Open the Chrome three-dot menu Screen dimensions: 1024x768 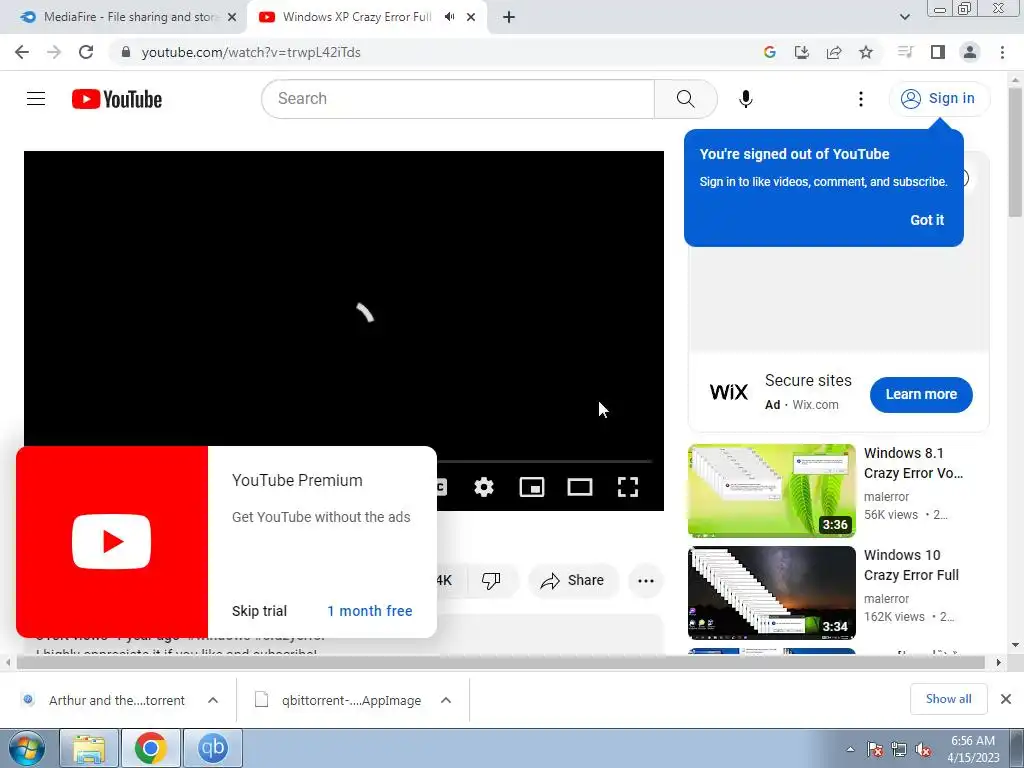tap(1002, 52)
